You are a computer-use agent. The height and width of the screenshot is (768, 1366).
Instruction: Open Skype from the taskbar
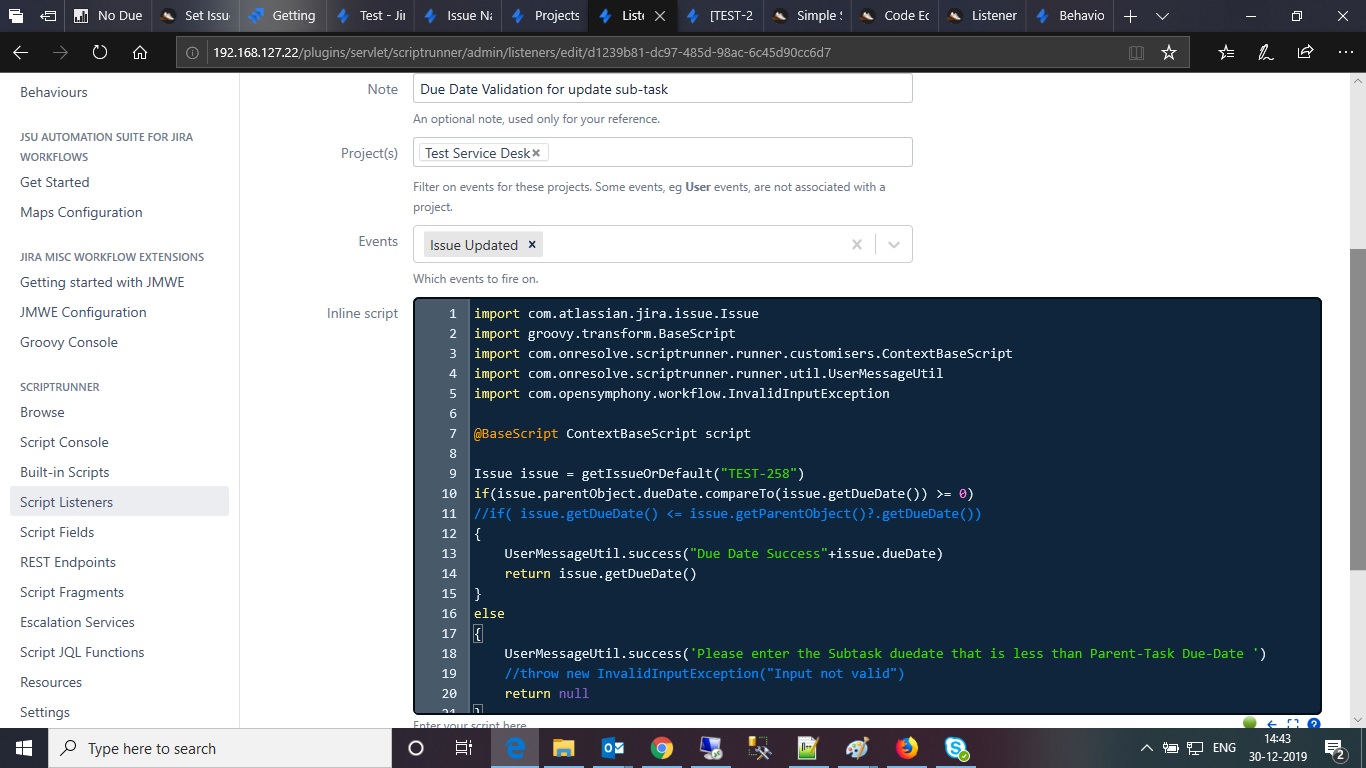(x=956, y=748)
